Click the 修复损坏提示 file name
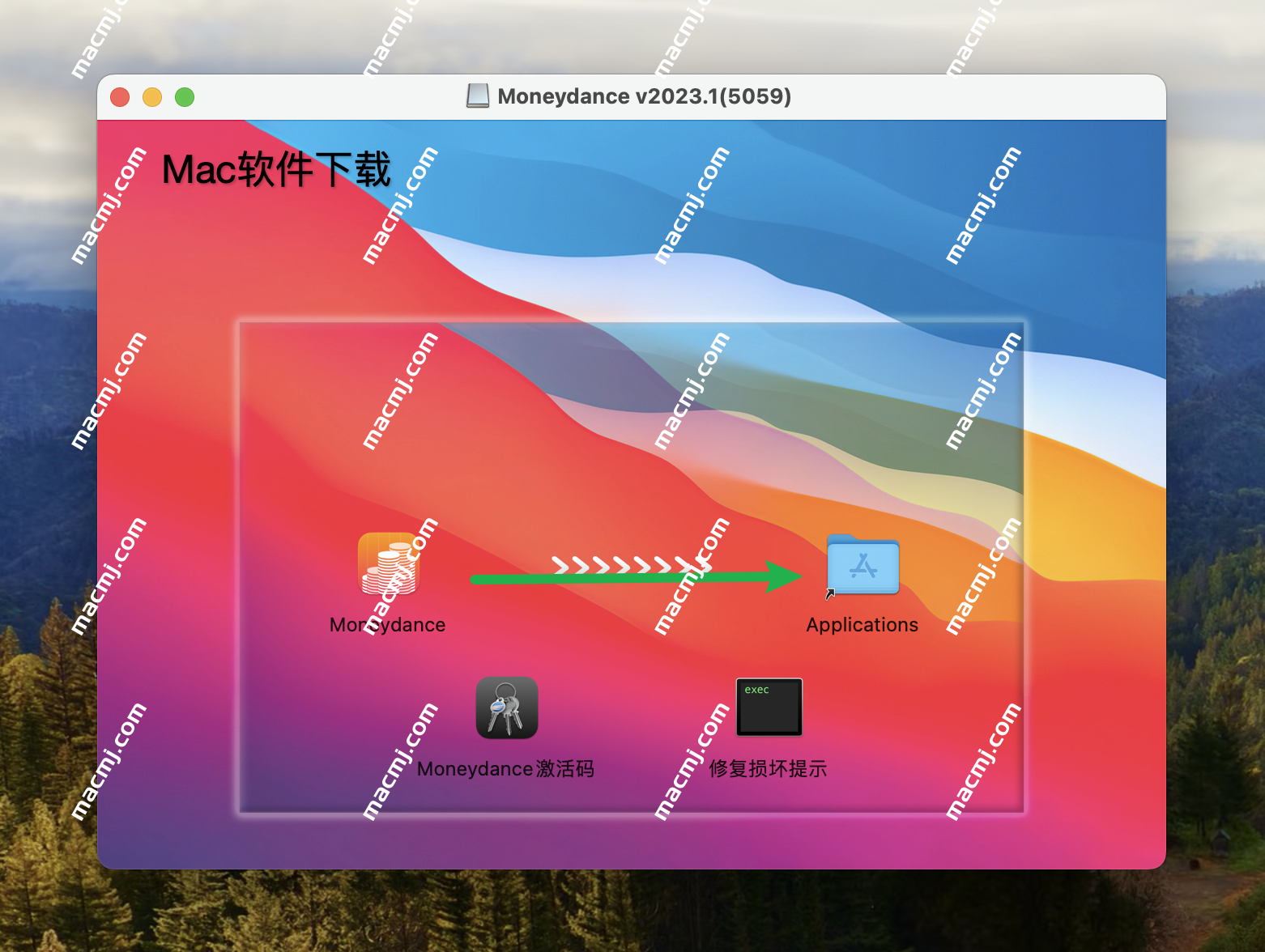The width and height of the screenshot is (1265, 952). point(769,769)
